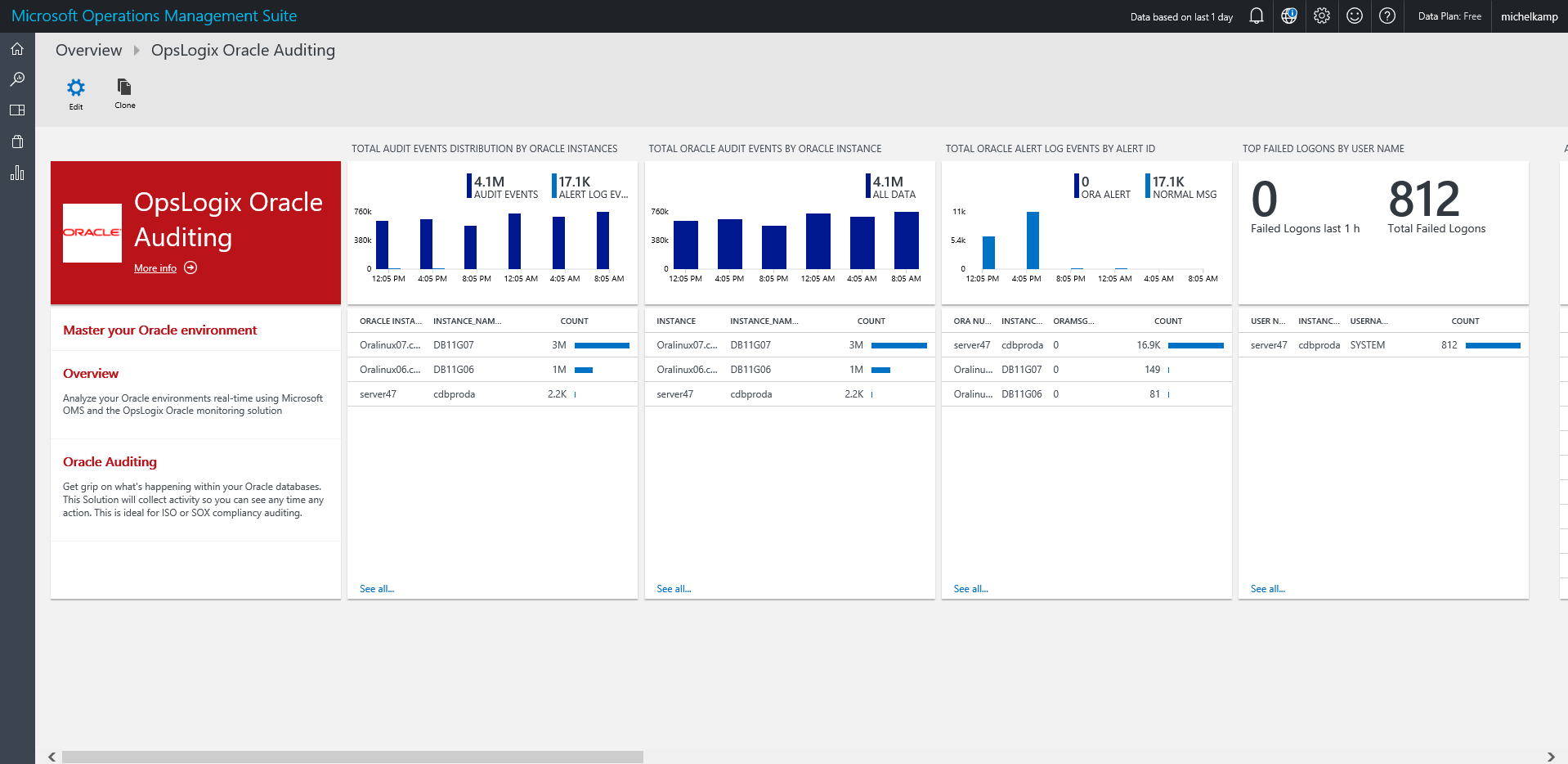Open the Settings gear in top bar
The image size is (1568, 764).
(1322, 16)
